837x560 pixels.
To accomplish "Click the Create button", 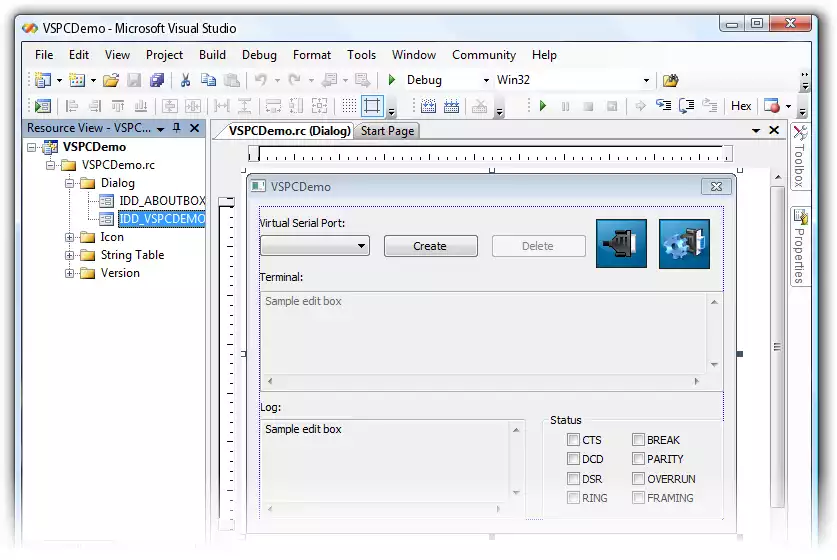I will [430, 246].
